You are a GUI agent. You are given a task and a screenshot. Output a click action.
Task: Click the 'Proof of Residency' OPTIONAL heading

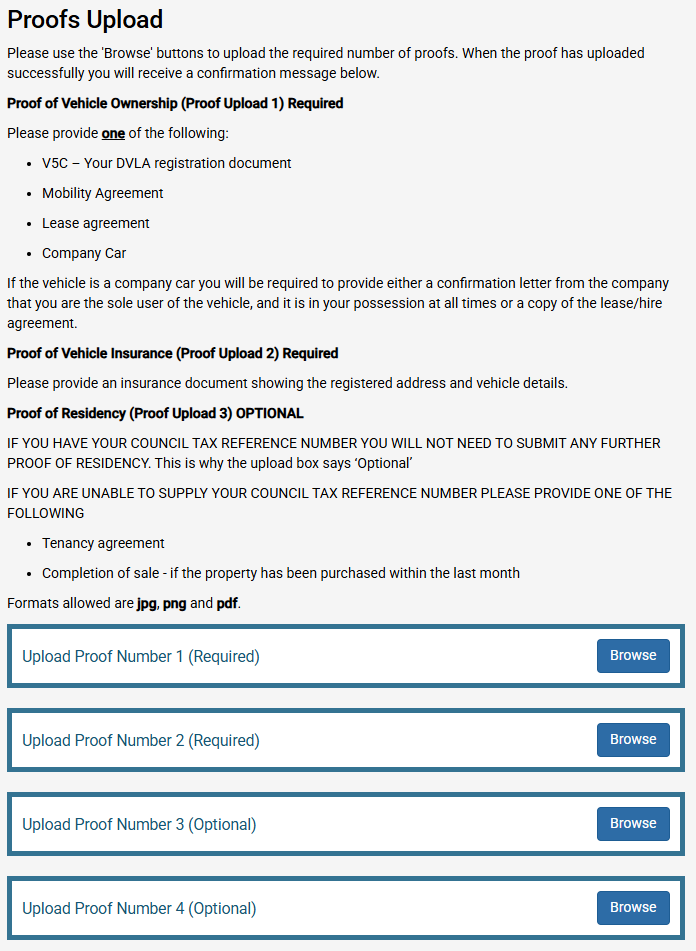[x=155, y=413]
